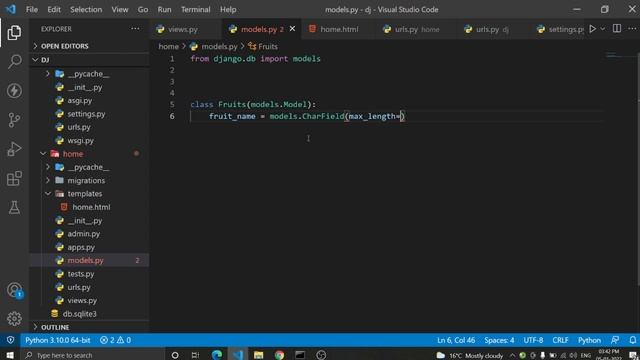Open the Testing flask view
This screenshot has width=640, height=360.
click(x=14, y=207)
